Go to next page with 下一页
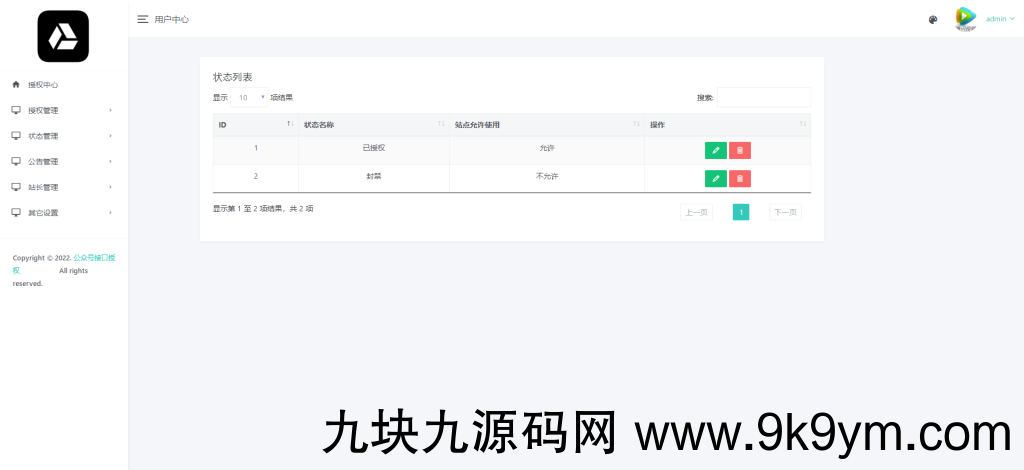 pyautogui.click(x=786, y=212)
